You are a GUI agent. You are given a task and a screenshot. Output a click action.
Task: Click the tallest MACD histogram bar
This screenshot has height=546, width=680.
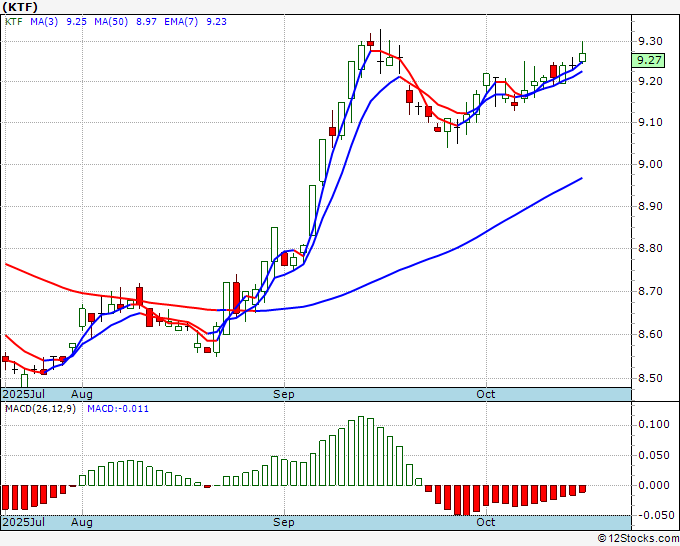[x=361, y=451]
